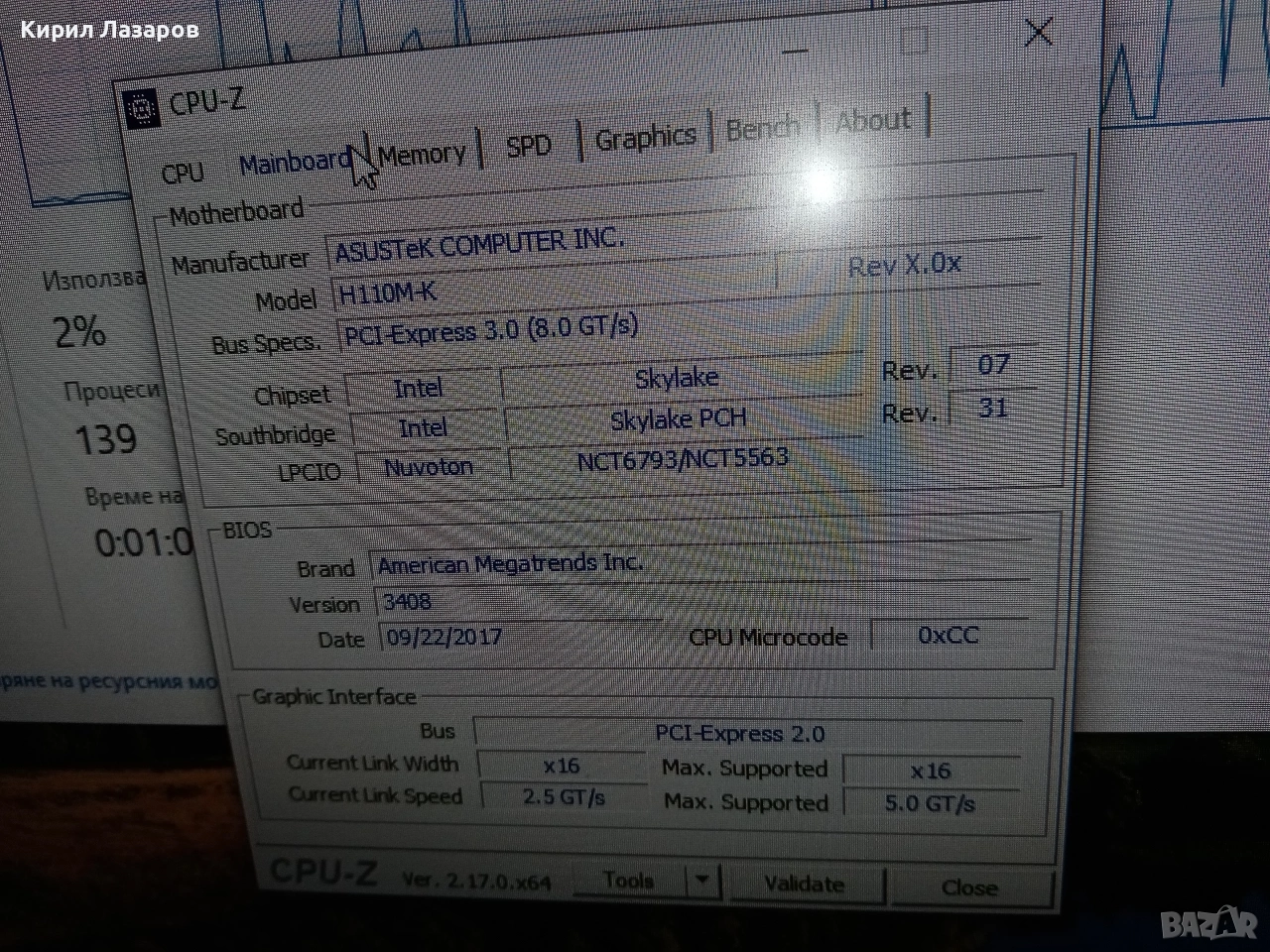Go to the SPD tab
Viewport: 1270px width, 952px height.
tap(528, 146)
